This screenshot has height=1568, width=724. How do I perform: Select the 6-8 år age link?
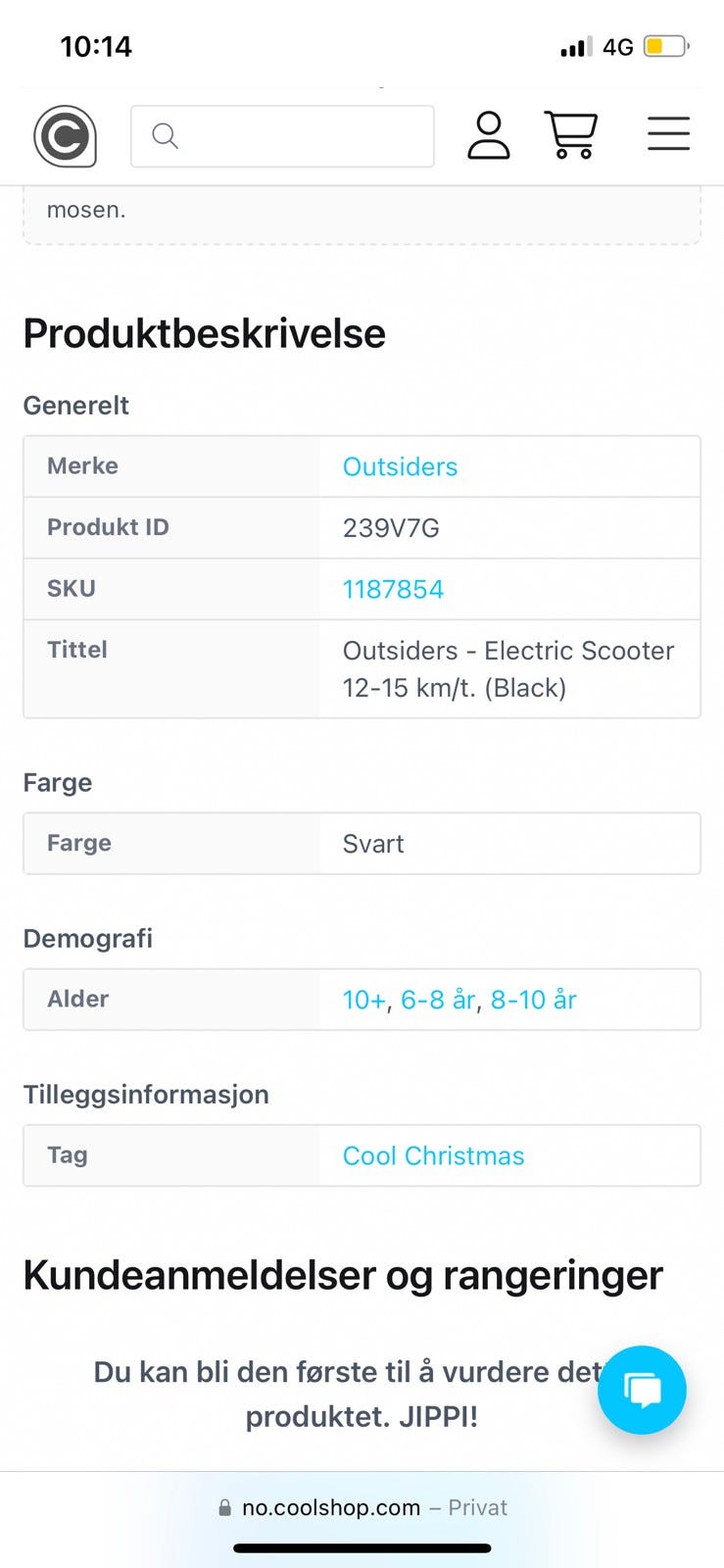pyautogui.click(x=438, y=1000)
